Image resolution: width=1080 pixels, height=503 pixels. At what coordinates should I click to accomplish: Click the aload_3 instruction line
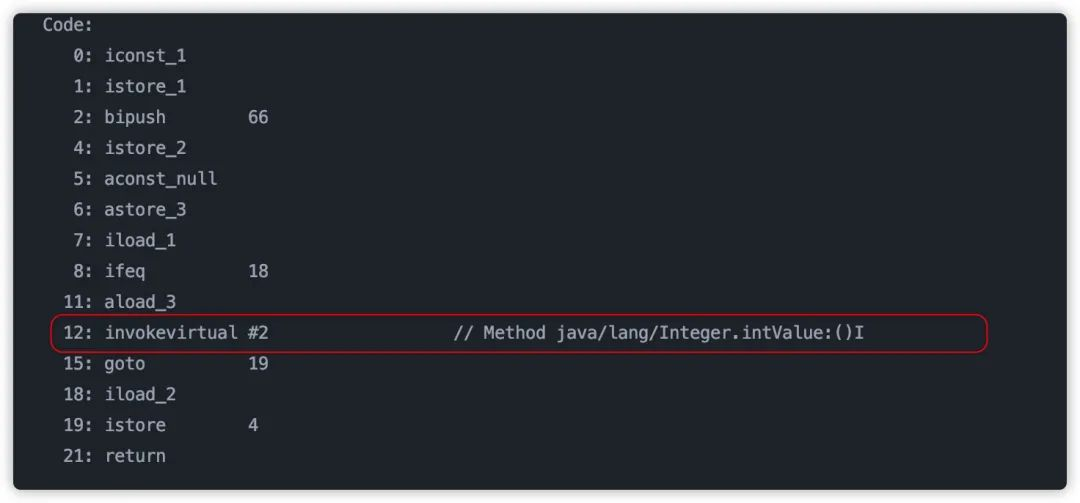point(120,302)
